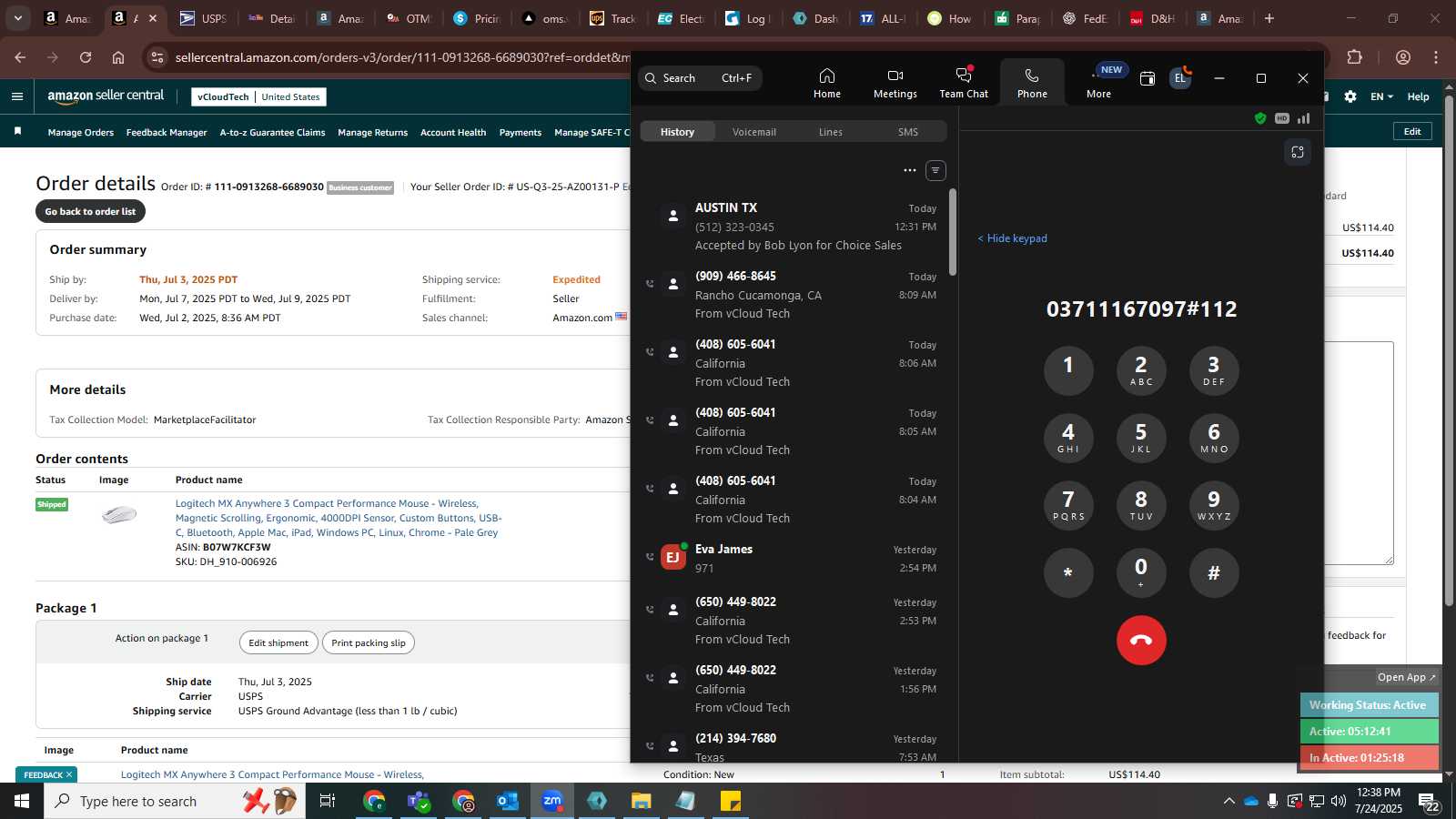Click Help in Seller Central
The image size is (1456, 819).
click(x=1418, y=96)
